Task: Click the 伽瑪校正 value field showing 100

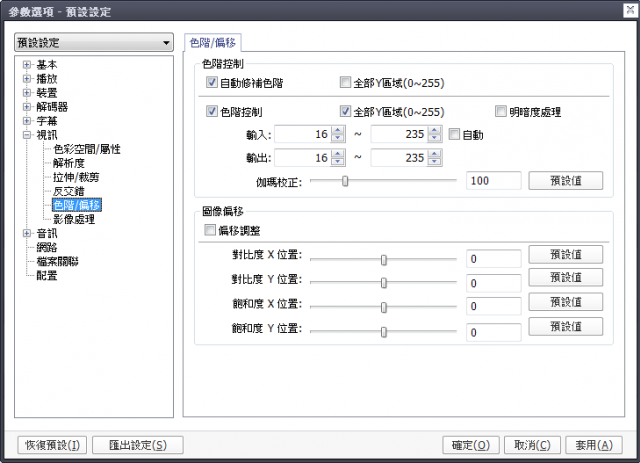Action: point(493,180)
